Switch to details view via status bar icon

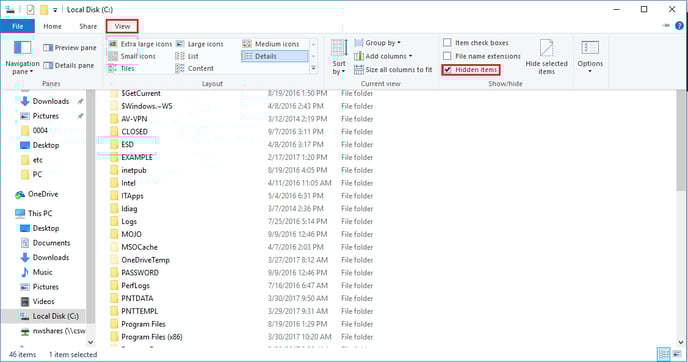(x=664, y=354)
